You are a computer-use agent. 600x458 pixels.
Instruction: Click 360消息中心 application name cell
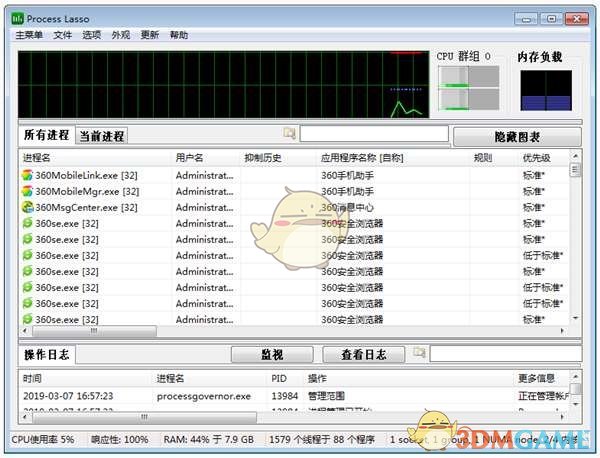point(347,207)
